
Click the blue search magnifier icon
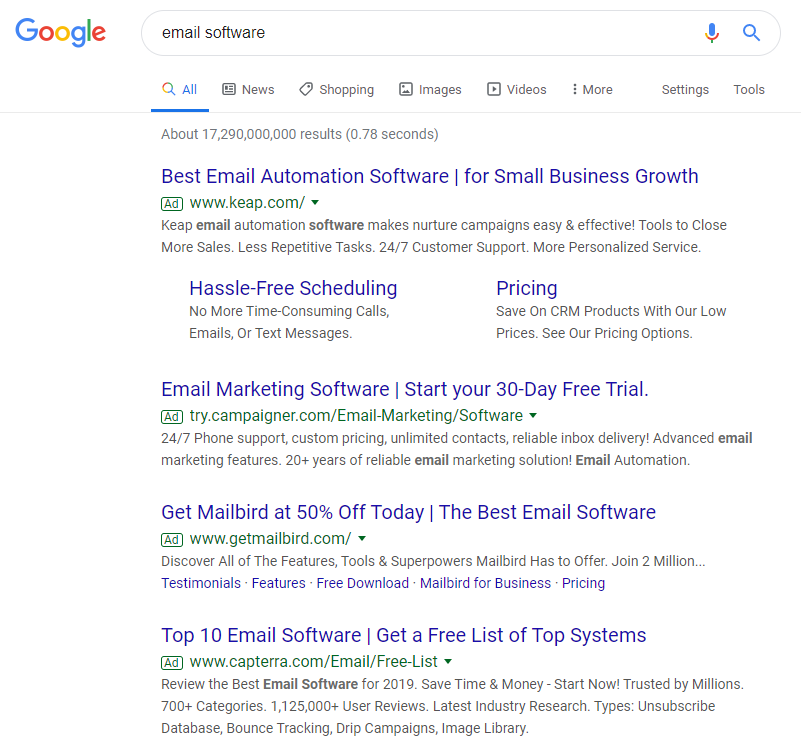point(751,33)
